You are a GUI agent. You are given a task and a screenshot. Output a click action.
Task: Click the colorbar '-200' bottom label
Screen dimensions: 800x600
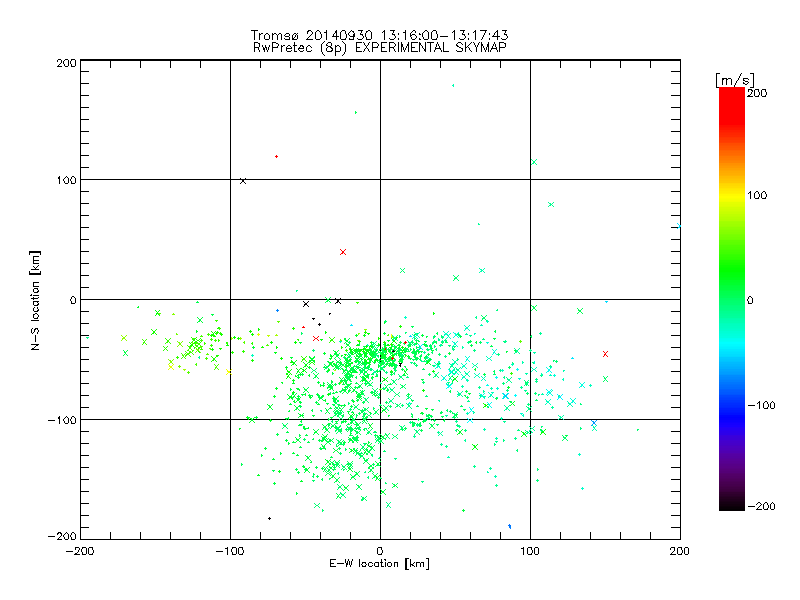pos(761,506)
